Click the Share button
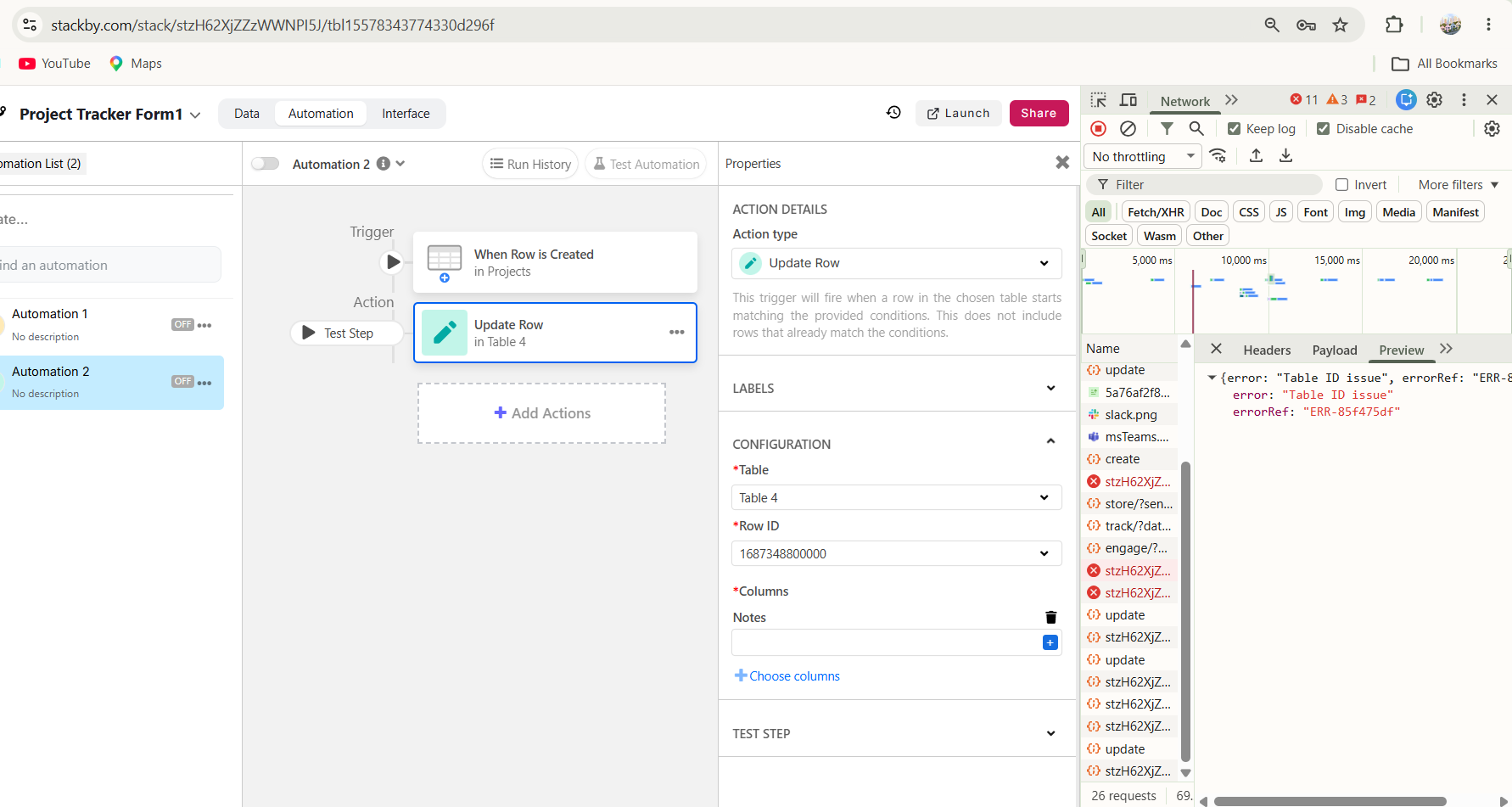This screenshot has height=807, width=1512. [1039, 113]
